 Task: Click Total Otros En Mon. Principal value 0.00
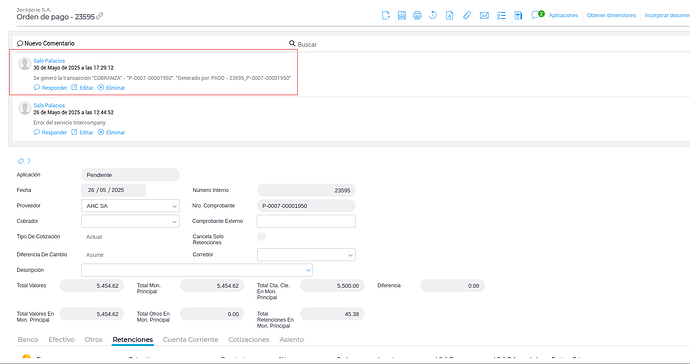(212, 314)
